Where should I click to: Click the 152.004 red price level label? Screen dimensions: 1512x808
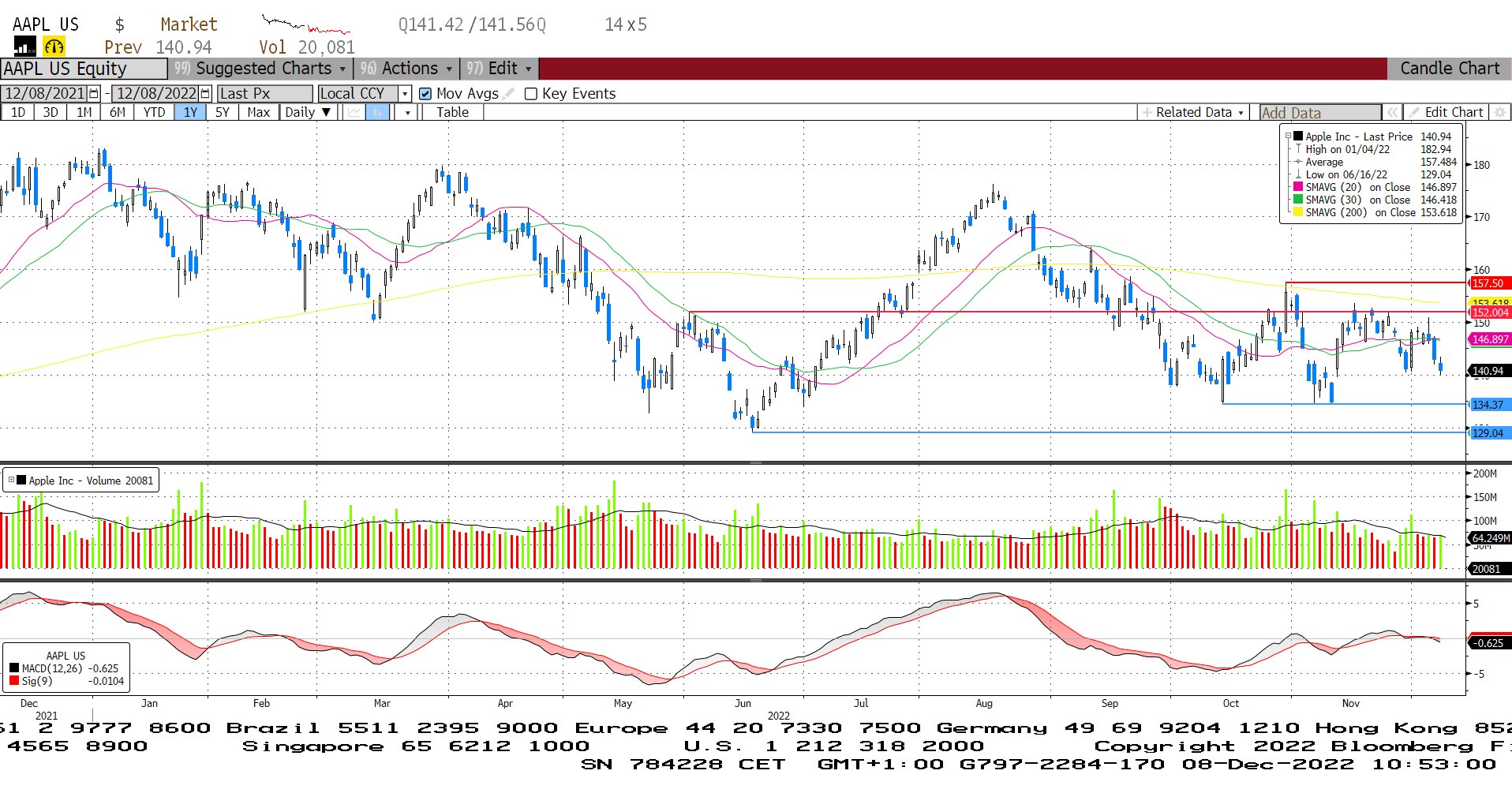coord(1490,312)
